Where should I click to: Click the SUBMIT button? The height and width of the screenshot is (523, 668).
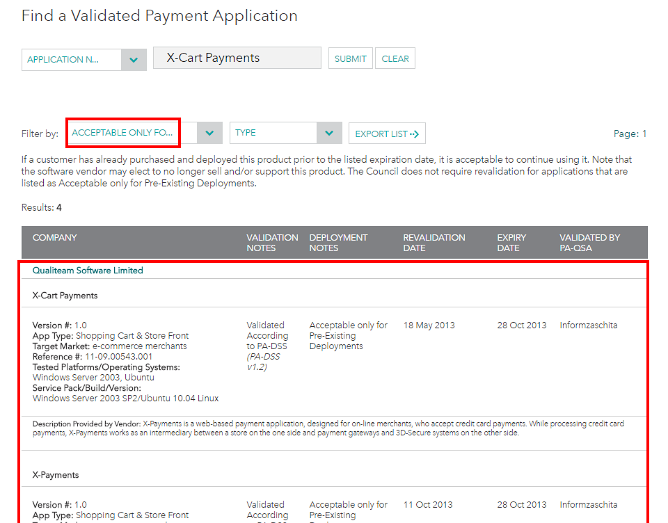(x=350, y=58)
